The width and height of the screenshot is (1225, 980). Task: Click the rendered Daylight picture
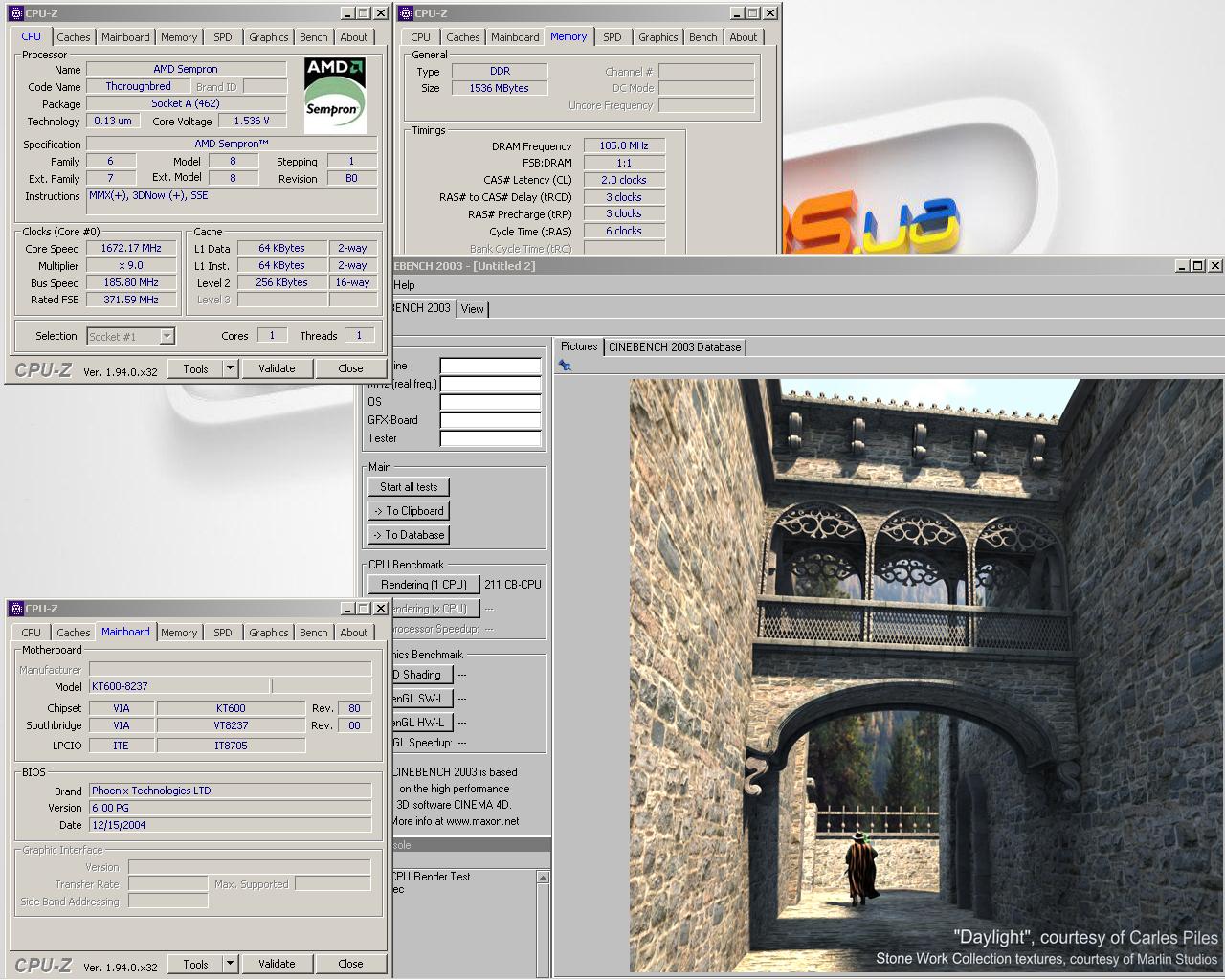[925, 676]
